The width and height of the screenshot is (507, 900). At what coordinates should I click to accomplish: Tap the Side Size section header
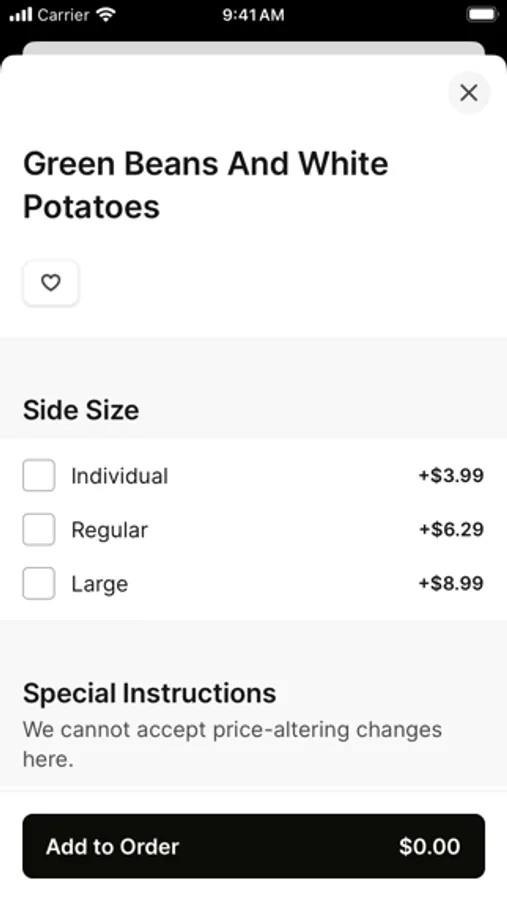[81, 410]
